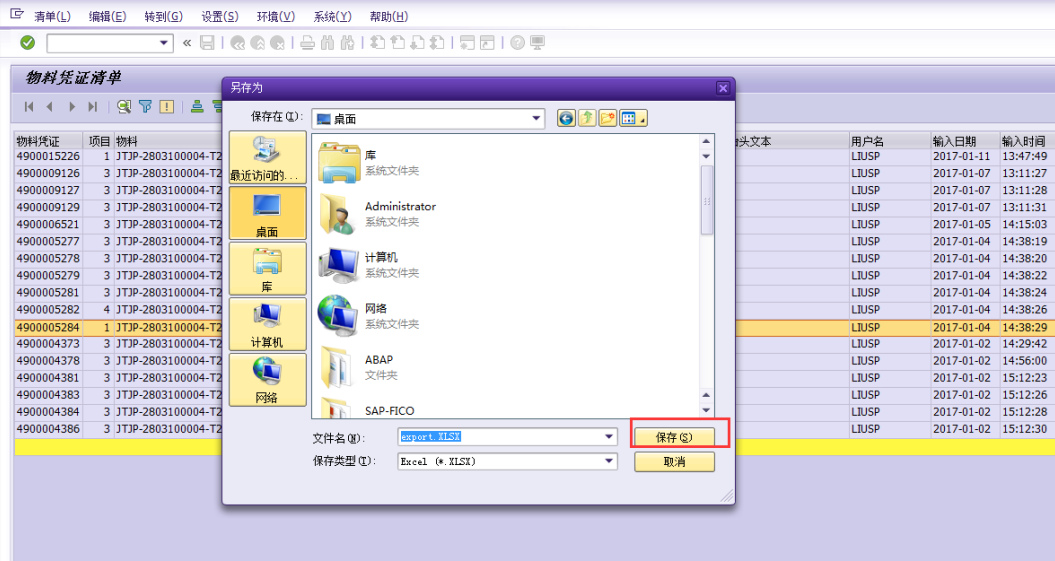Click the Find Next binoculars-plus icon
Image resolution: width=1055 pixels, height=561 pixels.
tap(347, 43)
